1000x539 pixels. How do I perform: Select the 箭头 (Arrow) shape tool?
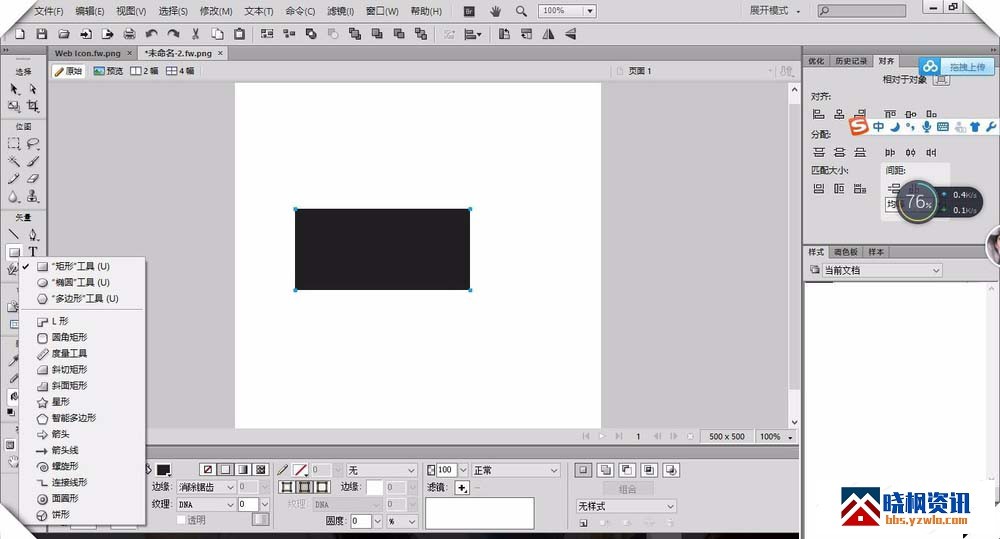tap(62, 434)
